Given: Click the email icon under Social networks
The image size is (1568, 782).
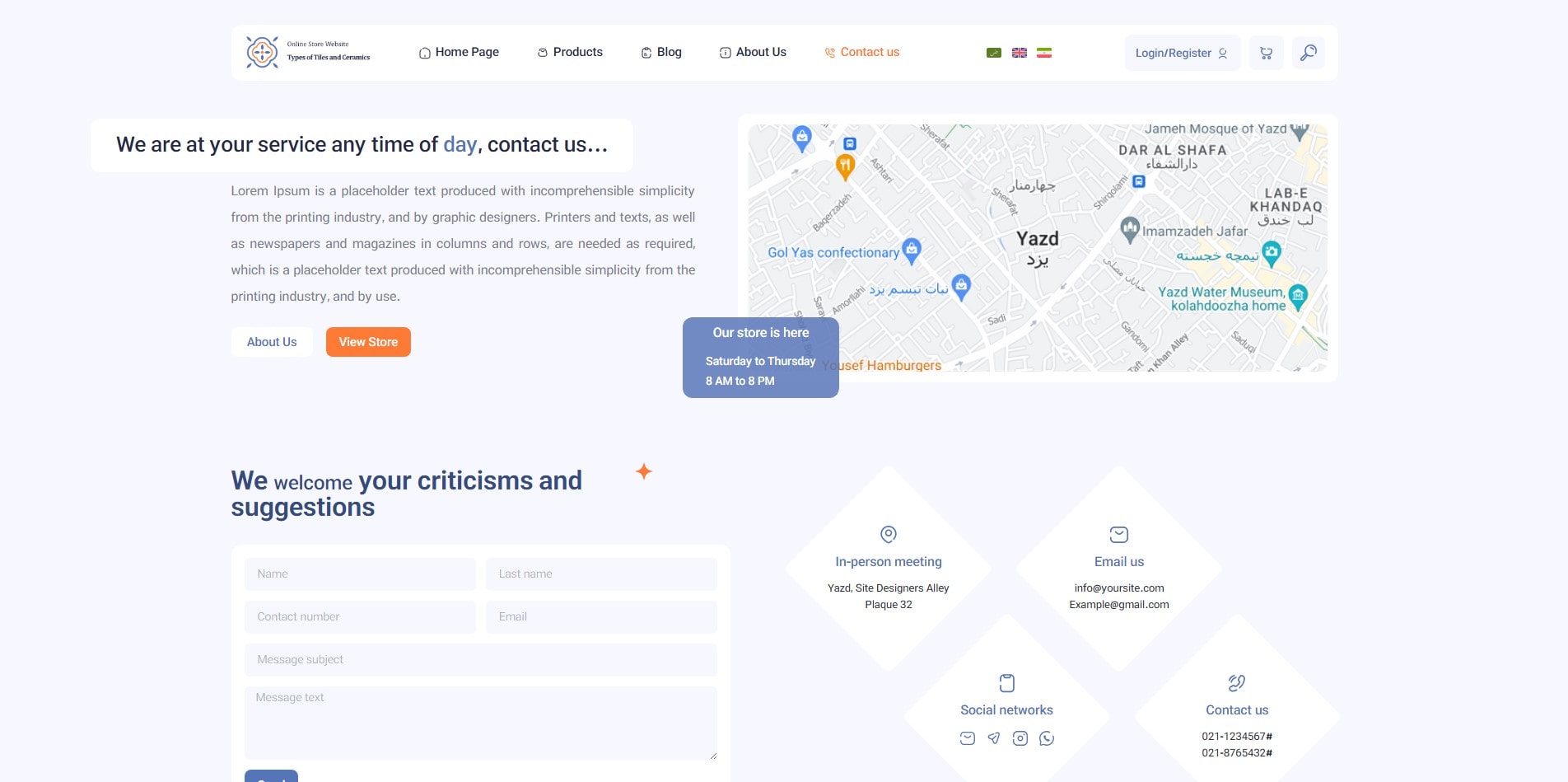Looking at the screenshot, I should point(968,738).
